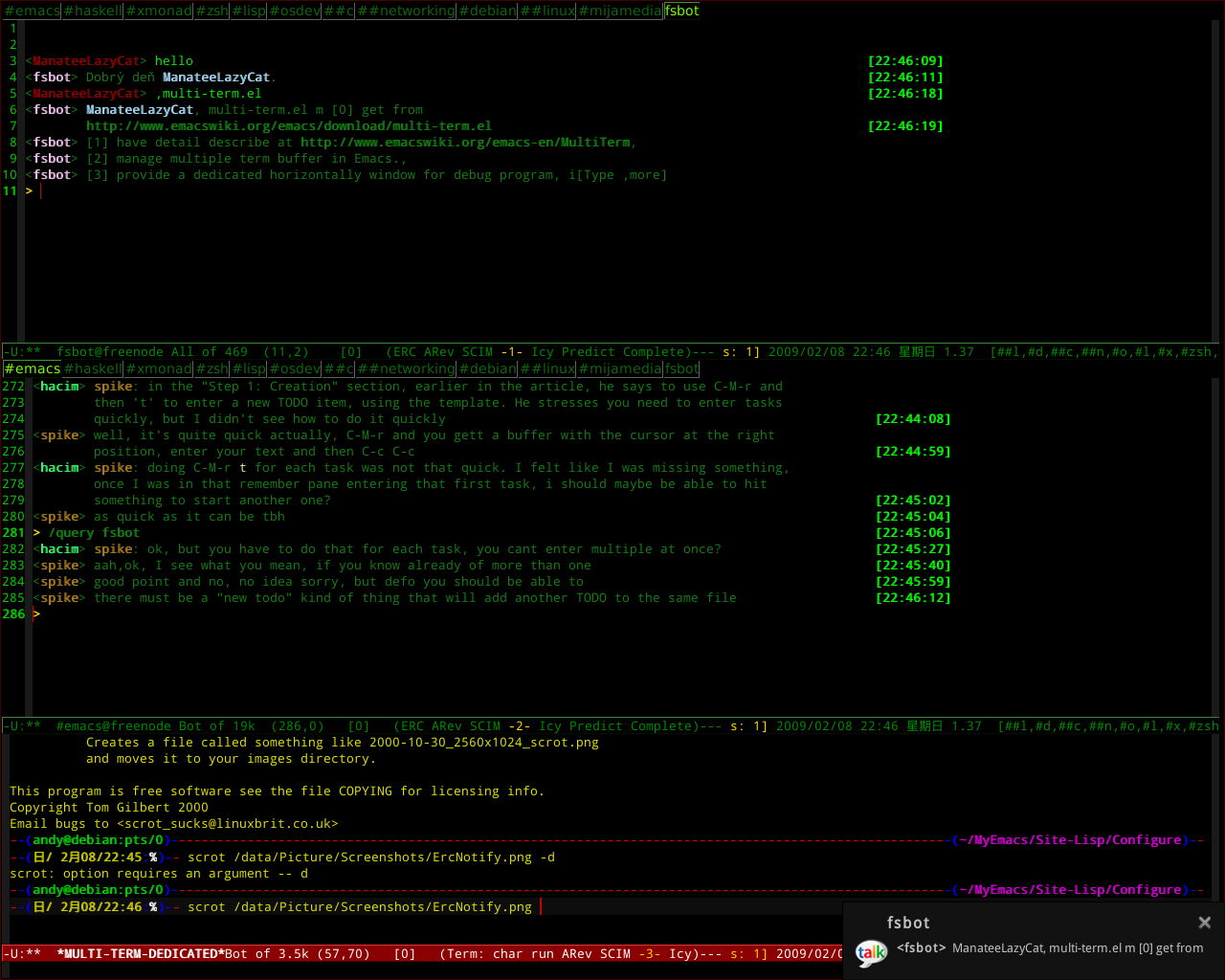This screenshot has height=980, width=1225.
Task: Open the MultiTerm EmacsWiki link
Action: (x=466, y=142)
